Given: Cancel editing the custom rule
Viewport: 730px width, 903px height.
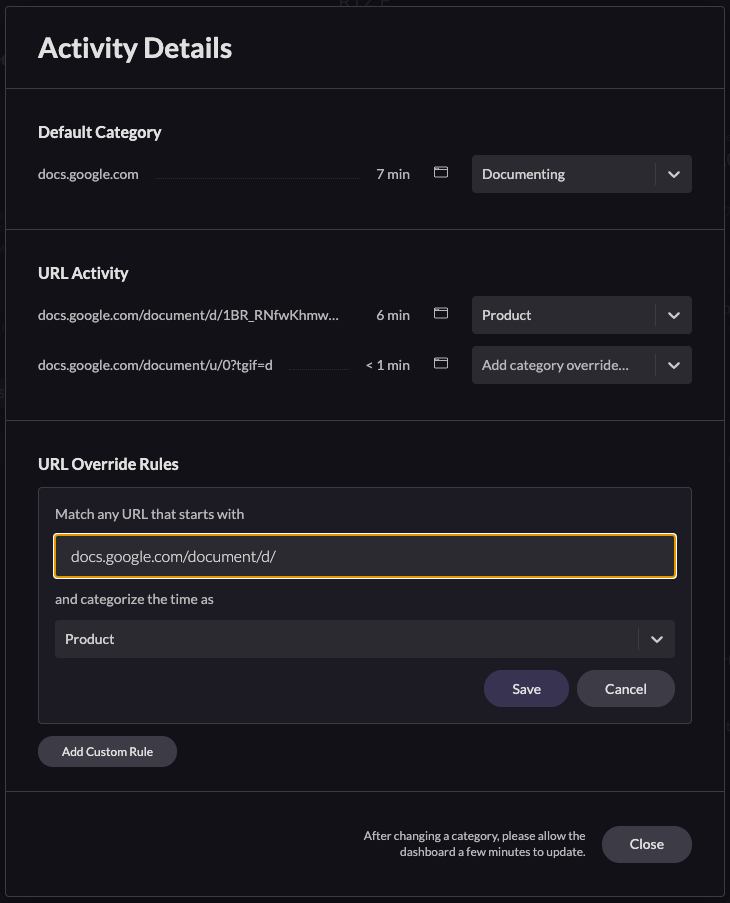Looking at the screenshot, I should [x=625, y=688].
